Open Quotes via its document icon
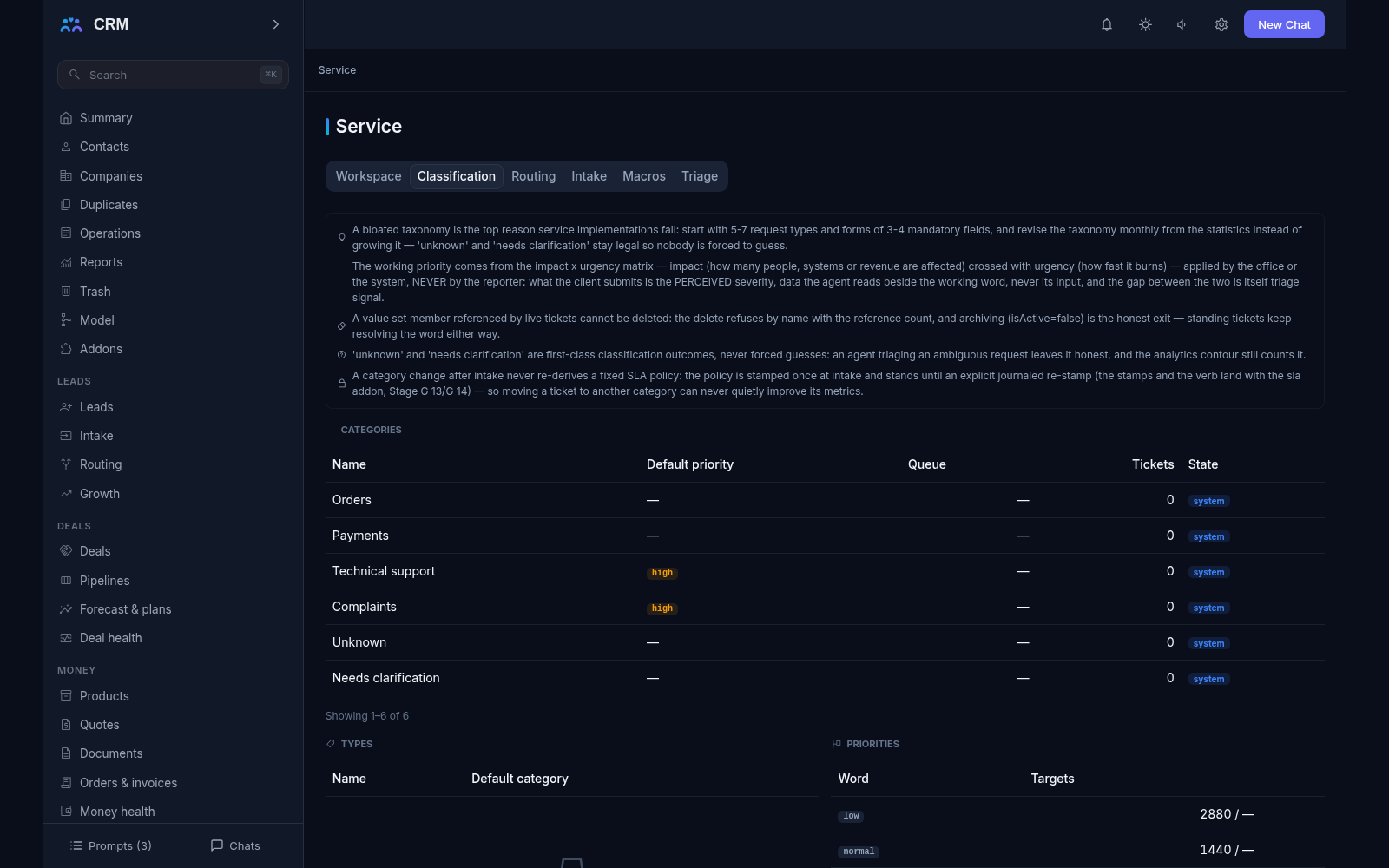The height and width of the screenshot is (868, 1389). coord(66,725)
